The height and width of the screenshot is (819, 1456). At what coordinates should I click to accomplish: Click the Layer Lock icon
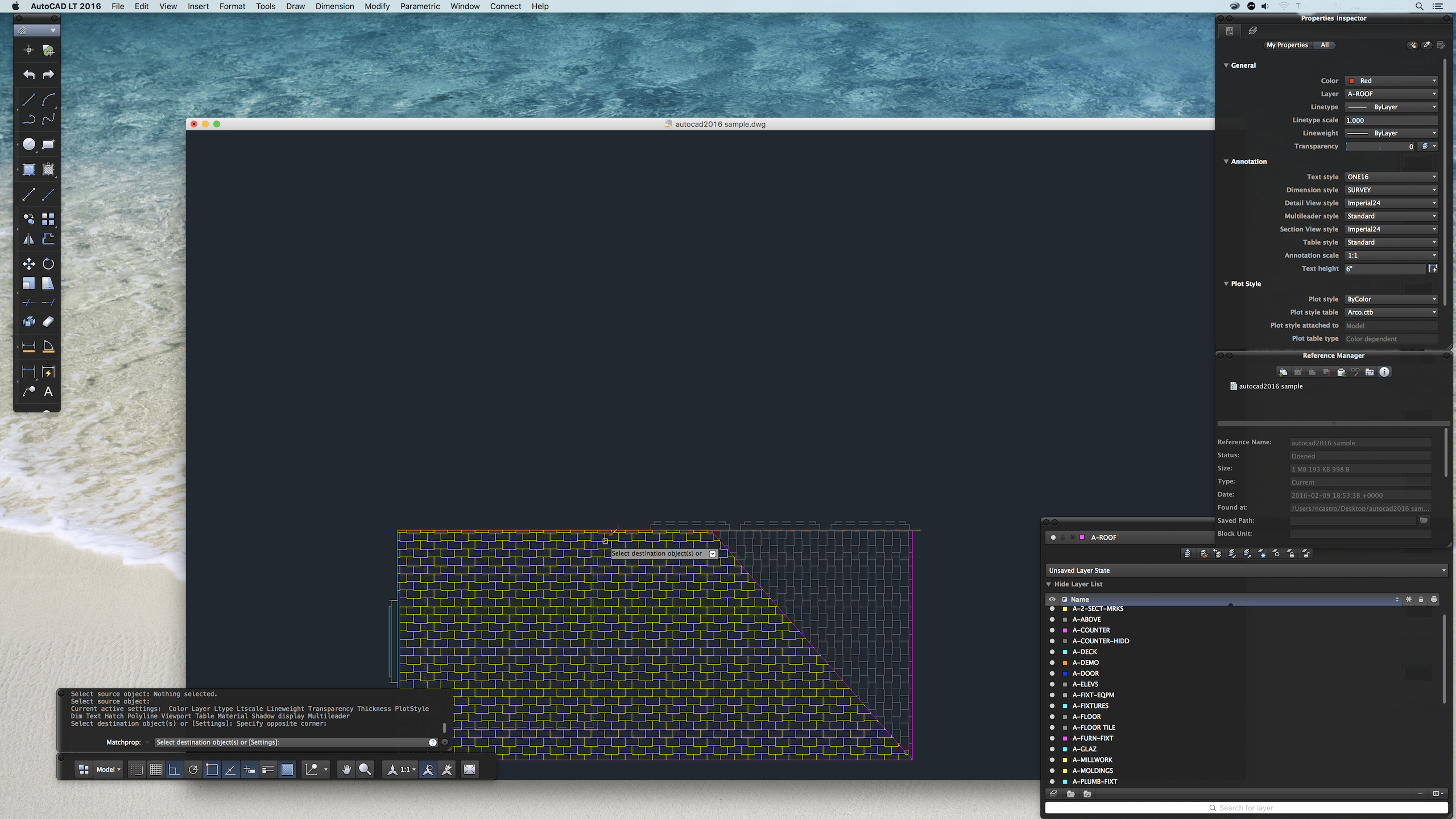[x=1292, y=553]
